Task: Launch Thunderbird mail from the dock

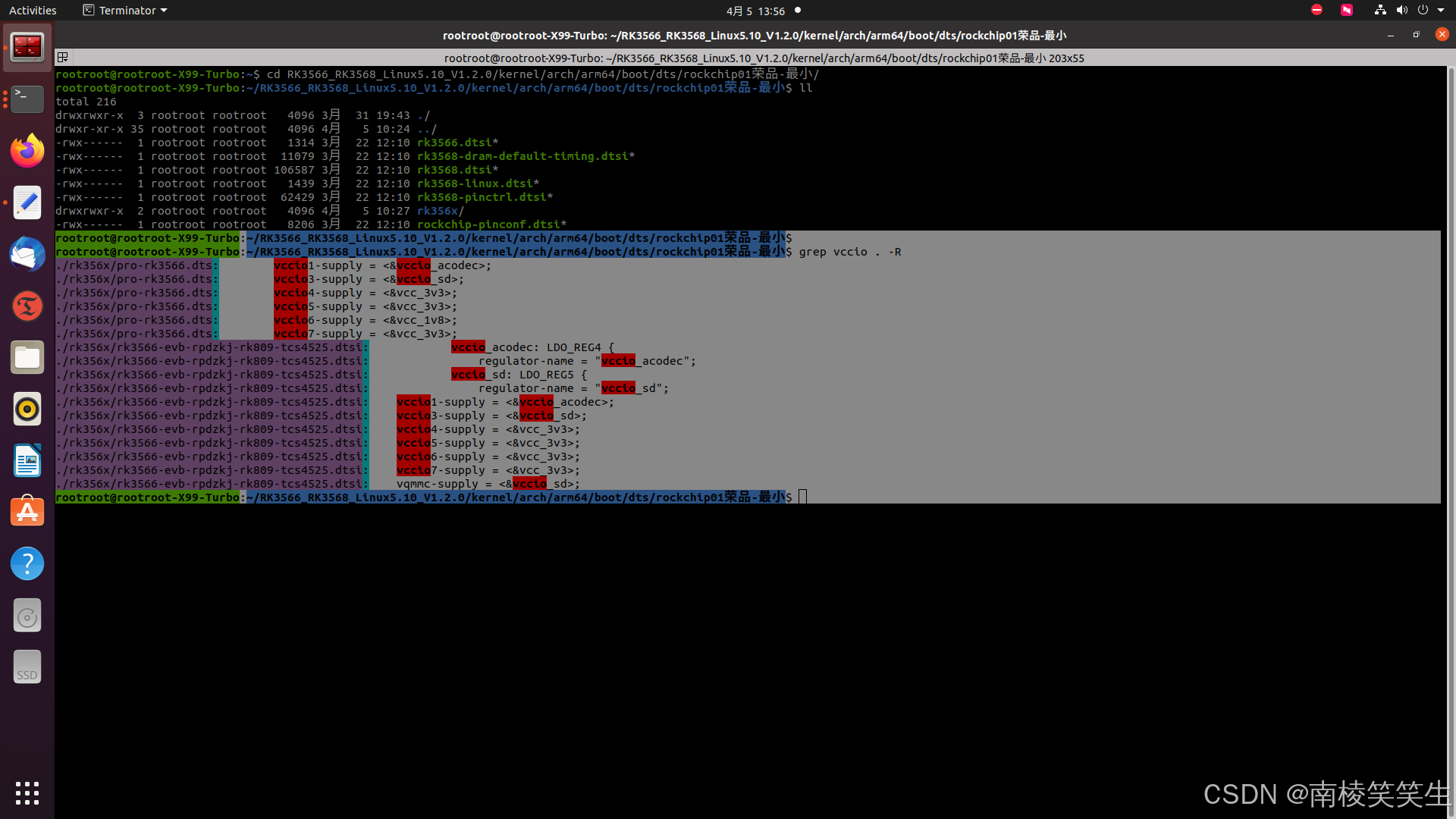Action: (x=27, y=254)
